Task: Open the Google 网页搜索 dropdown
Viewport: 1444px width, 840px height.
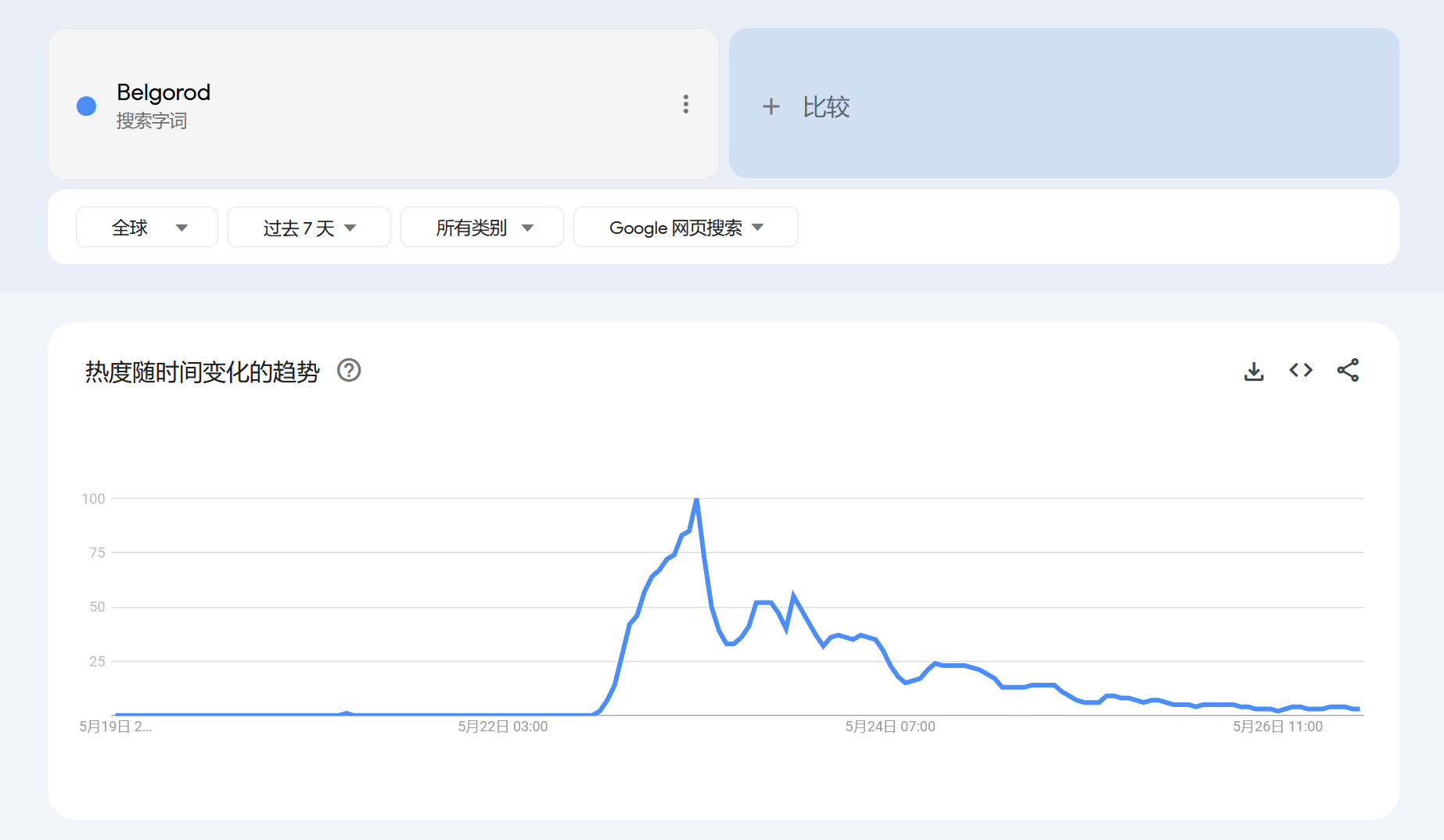Action: (685, 228)
